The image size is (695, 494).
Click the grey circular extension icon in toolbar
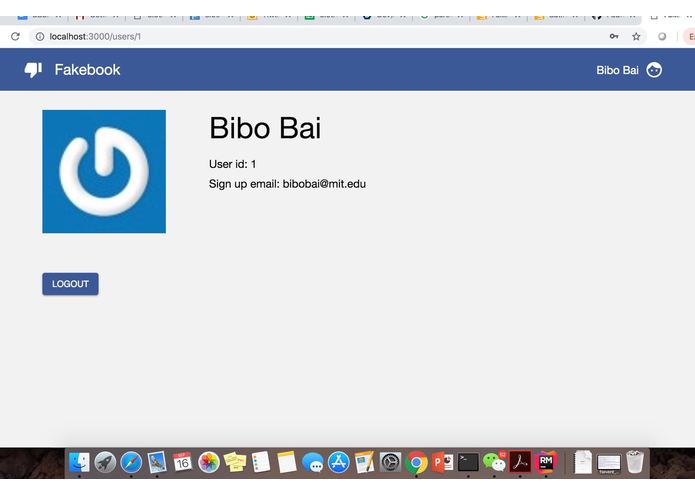click(x=662, y=36)
